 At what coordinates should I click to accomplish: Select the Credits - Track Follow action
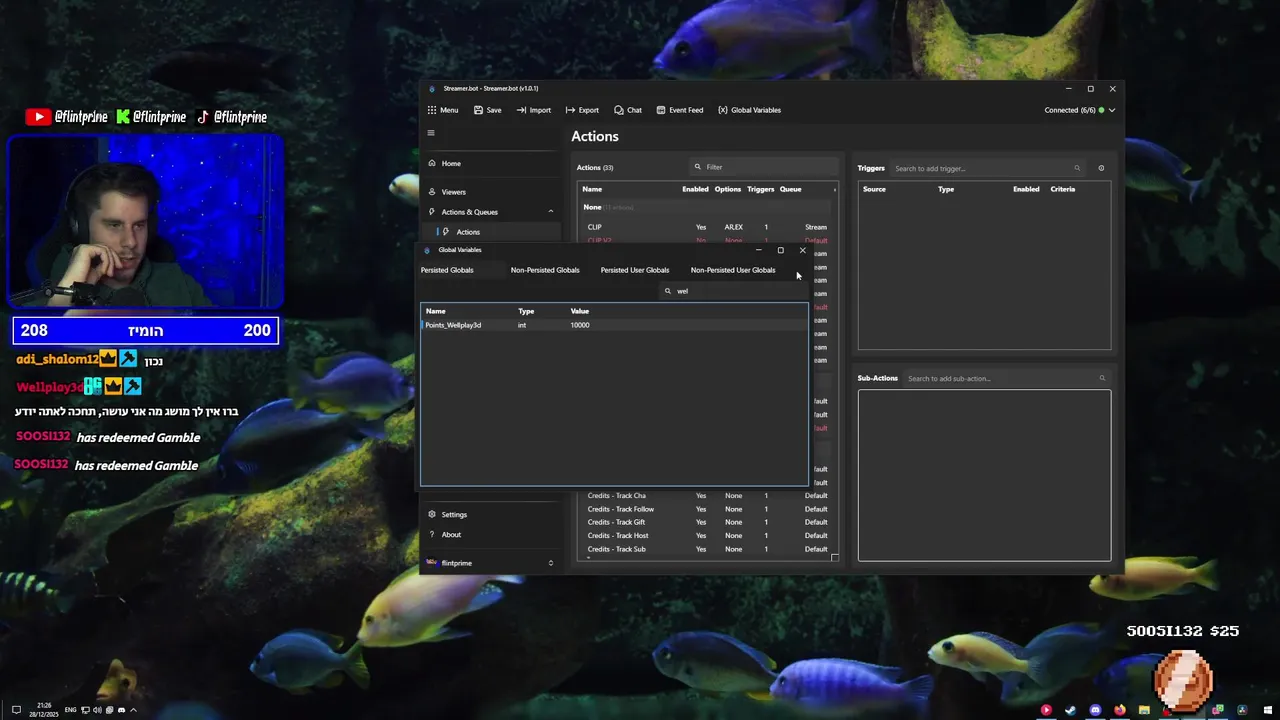coord(708,509)
